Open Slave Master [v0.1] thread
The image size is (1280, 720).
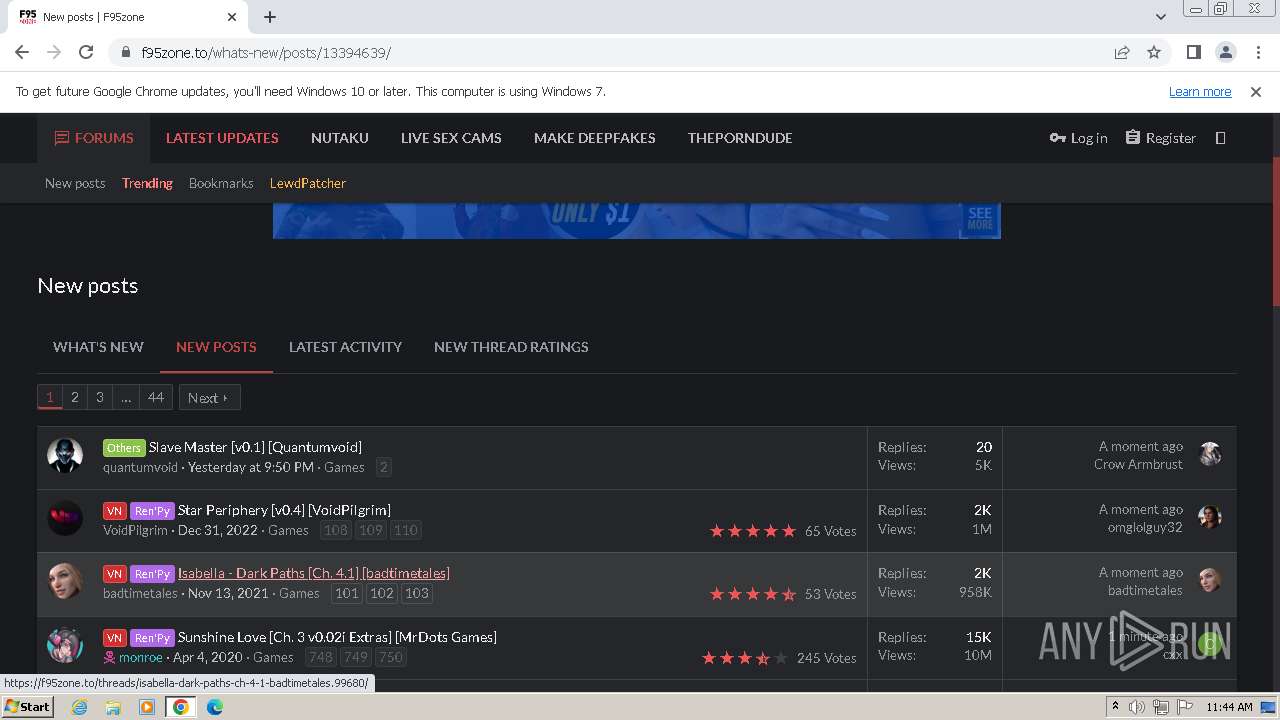point(255,447)
